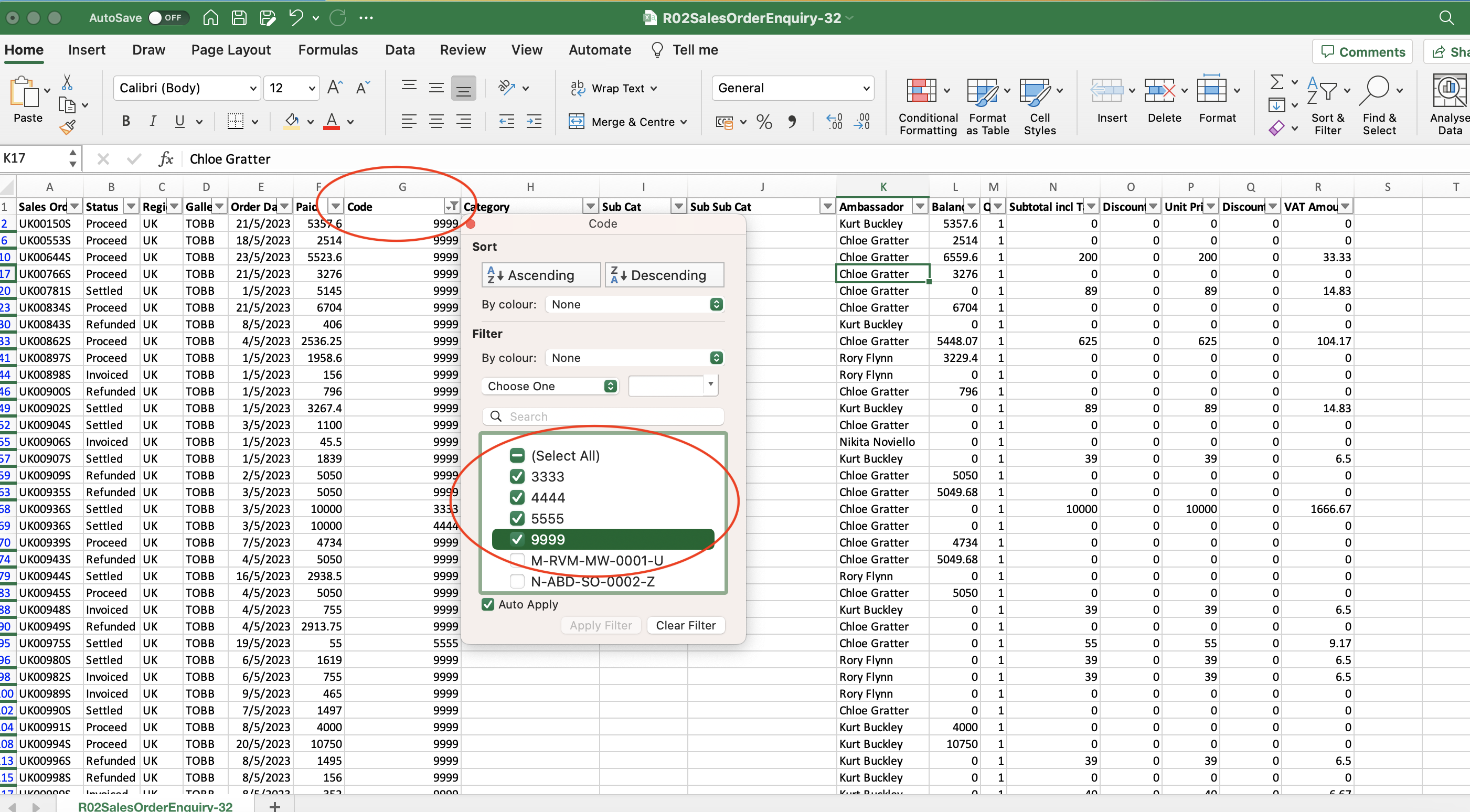This screenshot has height=812, width=1470.
Task: Uncheck the 3333 filter checkbox
Action: pyautogui.click(x=517, y=476)
